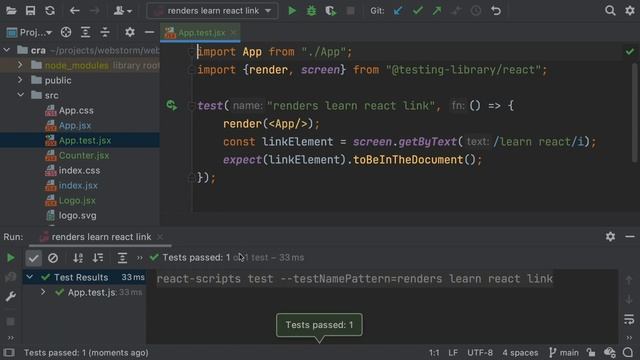Click the Collapse All icon in the Project panel
Screen dimensions: 640x360
pyautogui.click(x=105, y=32)
